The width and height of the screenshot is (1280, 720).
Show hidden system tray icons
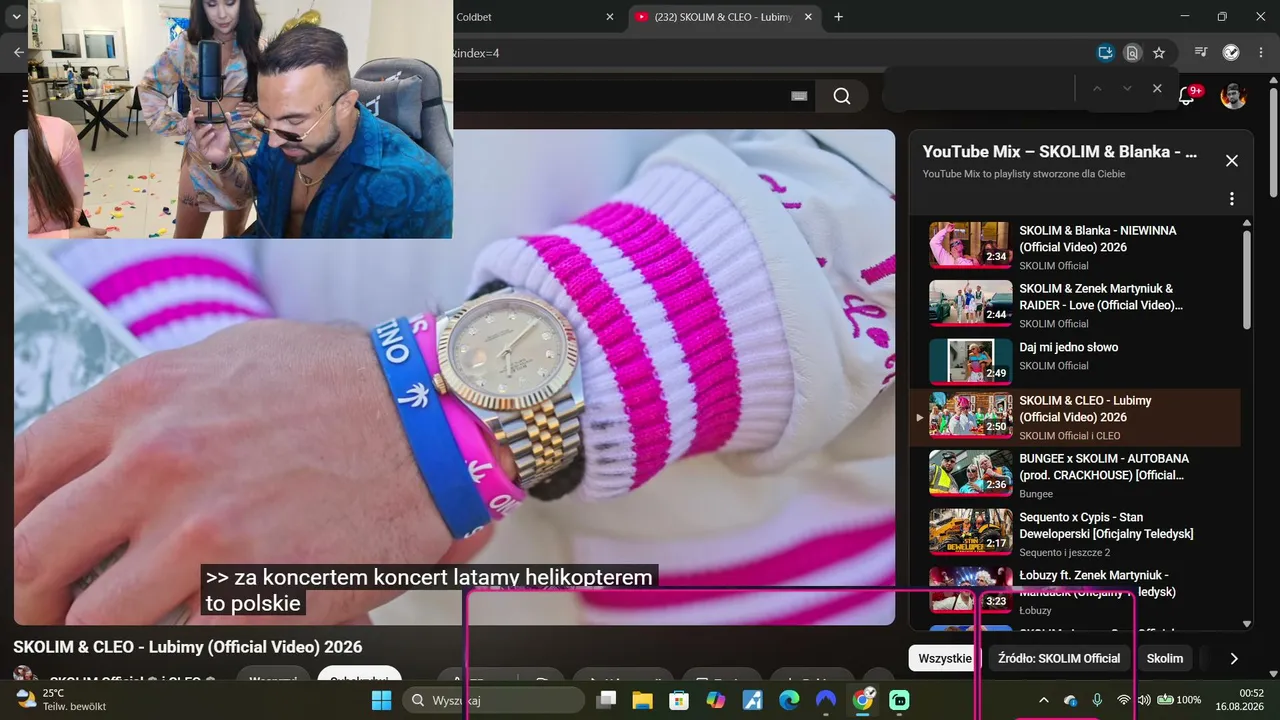(x=1044, y=700)
